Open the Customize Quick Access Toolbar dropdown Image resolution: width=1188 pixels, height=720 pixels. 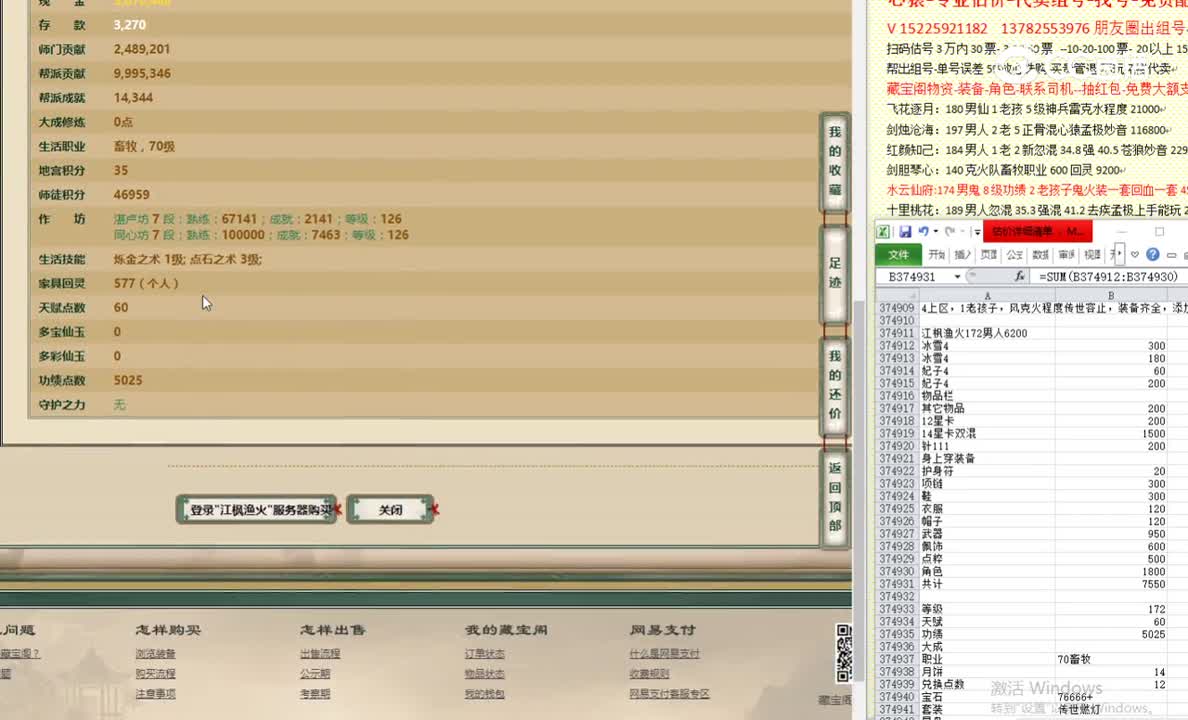pyautogui.click(x=977, y=231)
